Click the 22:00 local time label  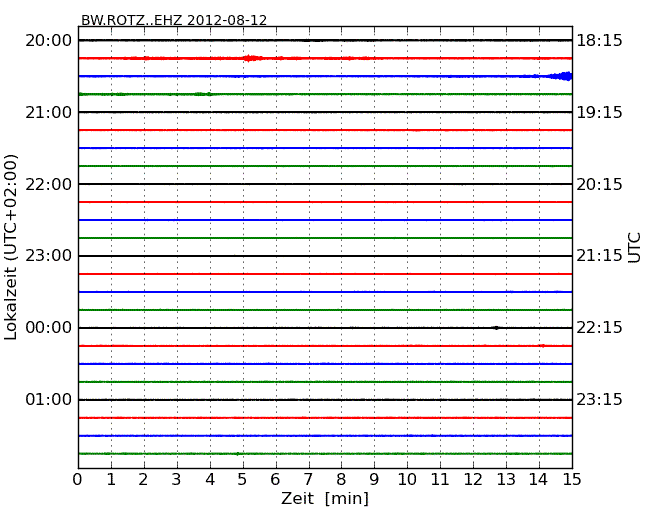(x=49, y=184)
